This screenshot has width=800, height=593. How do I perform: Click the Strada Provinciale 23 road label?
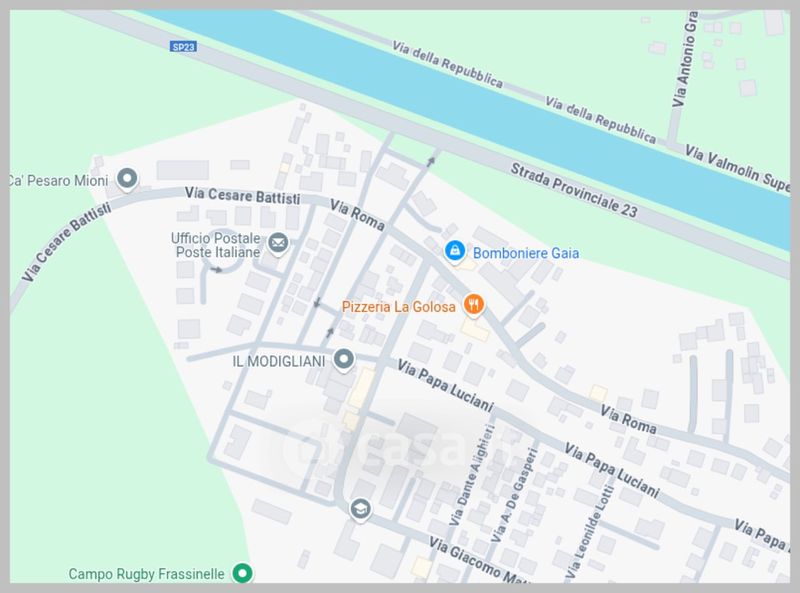pyautogui.click(x=574, y=190)
